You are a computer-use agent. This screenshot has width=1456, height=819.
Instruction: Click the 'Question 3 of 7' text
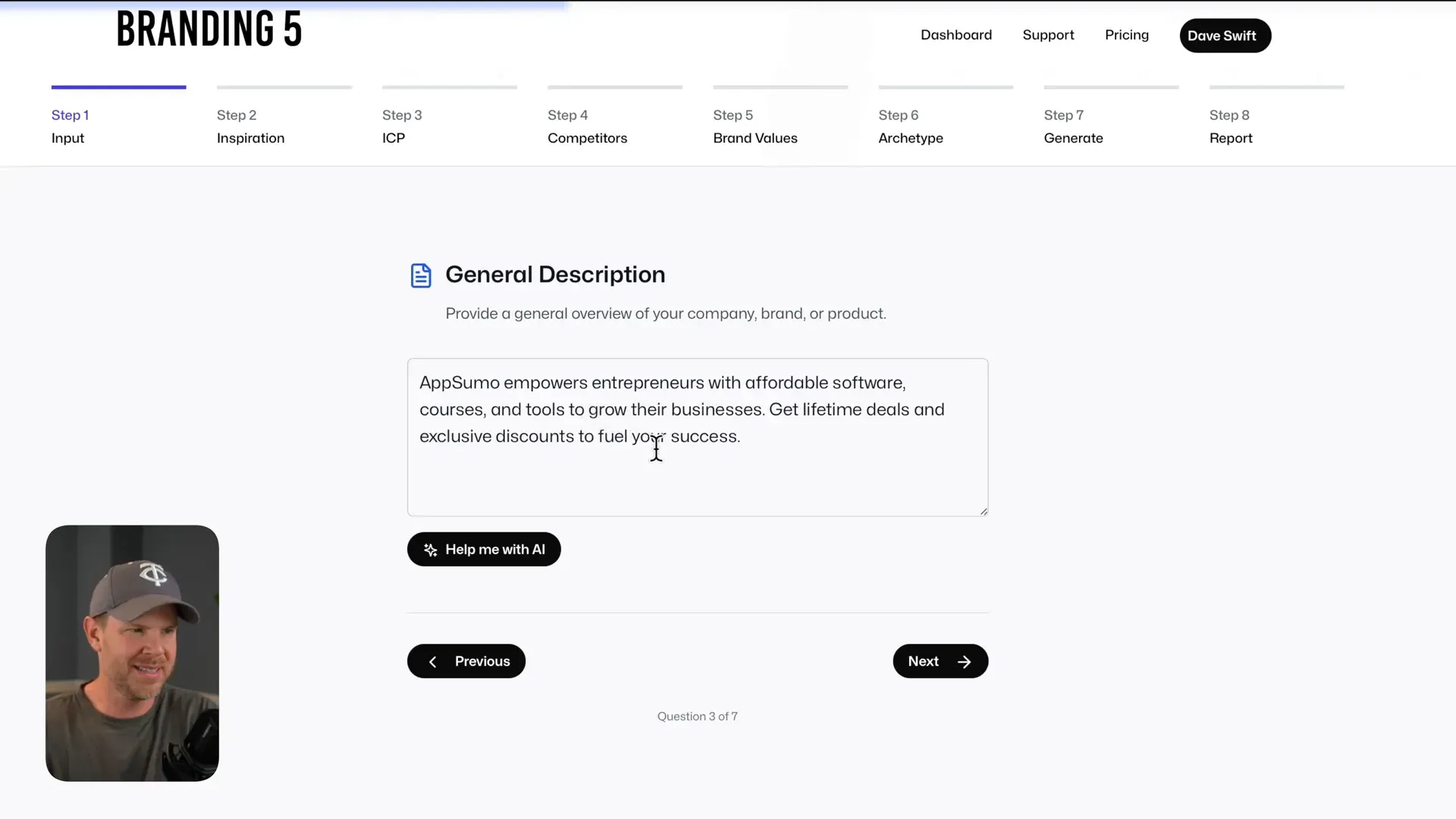point(697,716)
